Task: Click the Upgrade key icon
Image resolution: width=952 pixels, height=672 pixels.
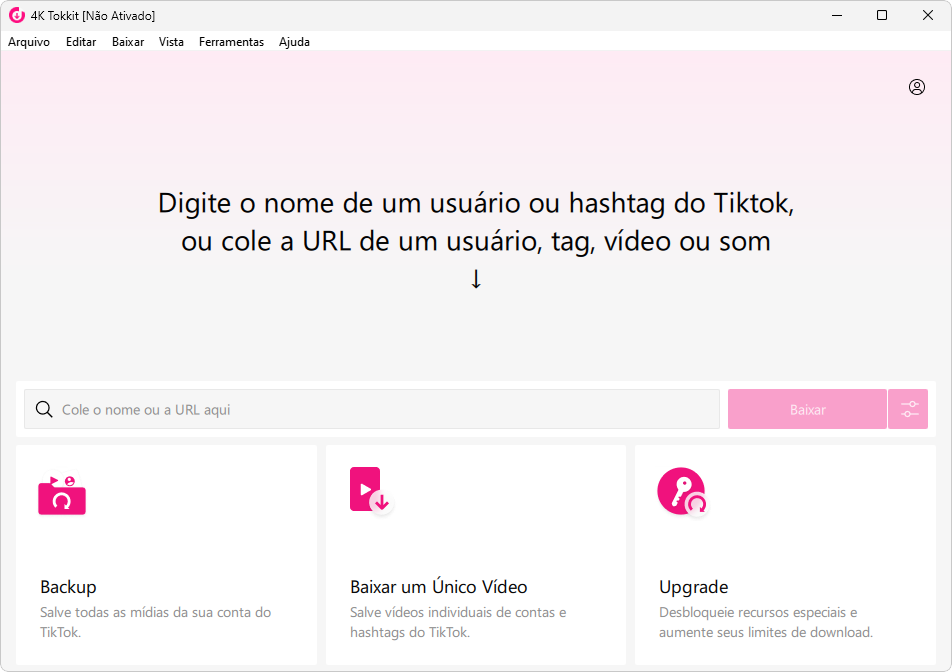Action: (x=682, y=491)
